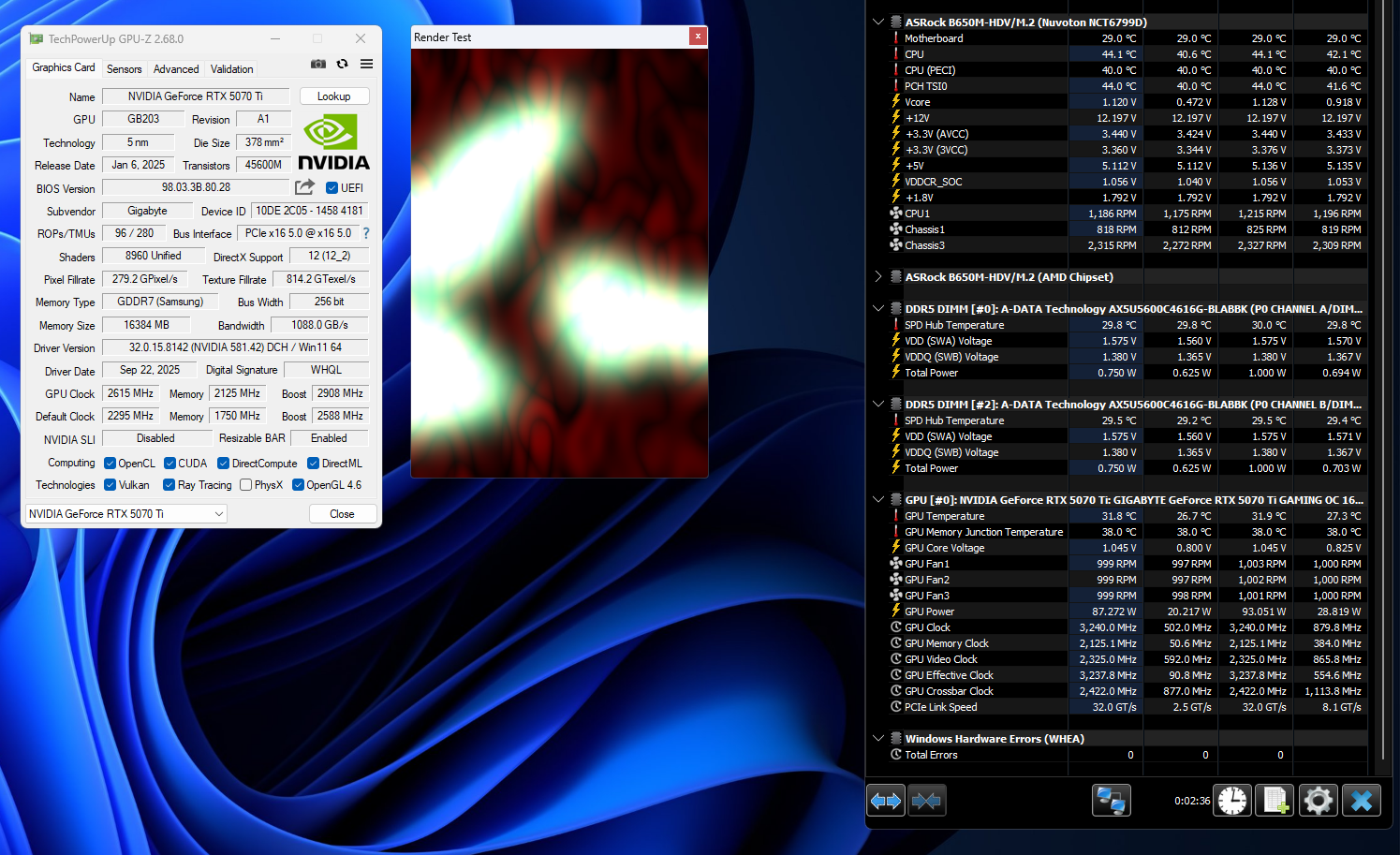This screenshot has width=1400, height=855.
Task: Select the Graphics Card tab
Action: (64, 67)
